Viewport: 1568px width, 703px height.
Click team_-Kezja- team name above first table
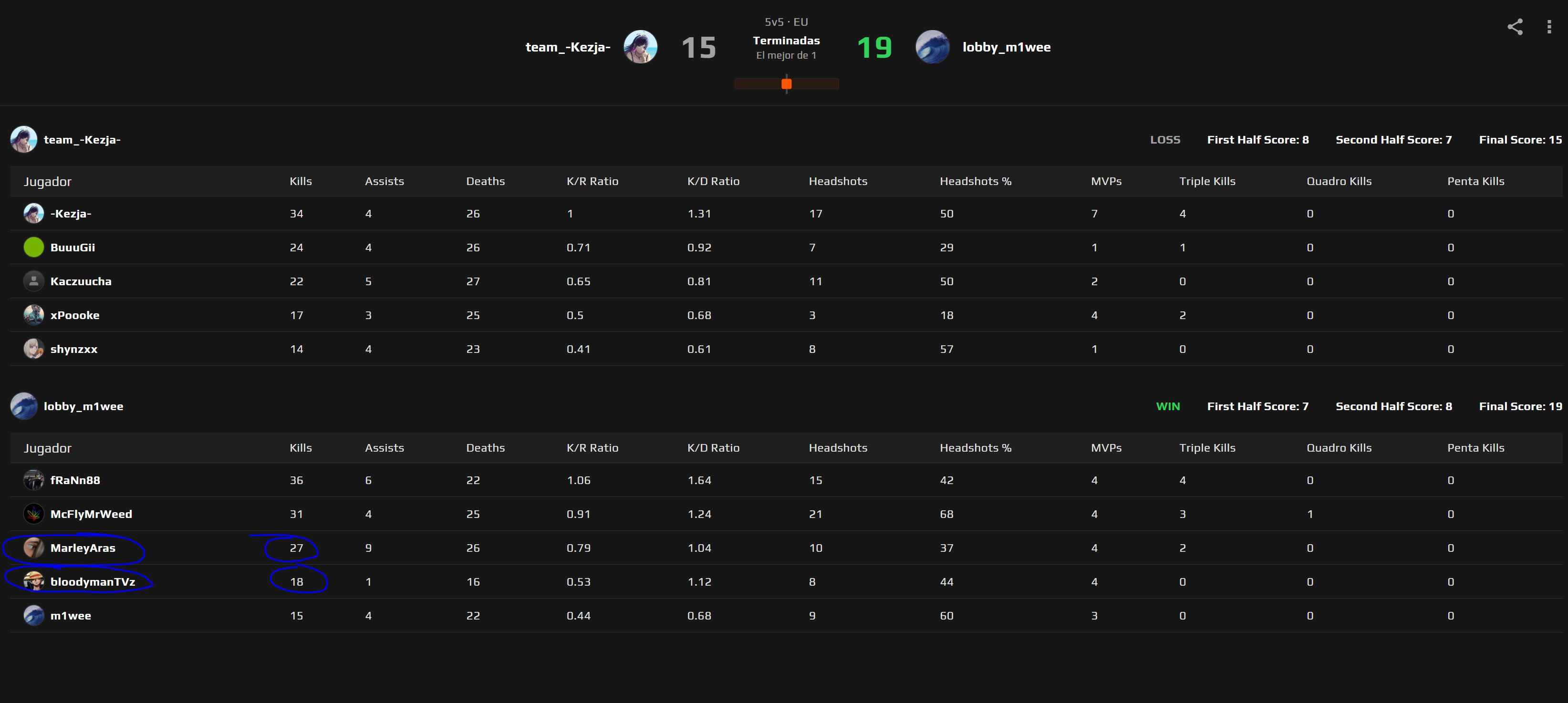[82, 139]
